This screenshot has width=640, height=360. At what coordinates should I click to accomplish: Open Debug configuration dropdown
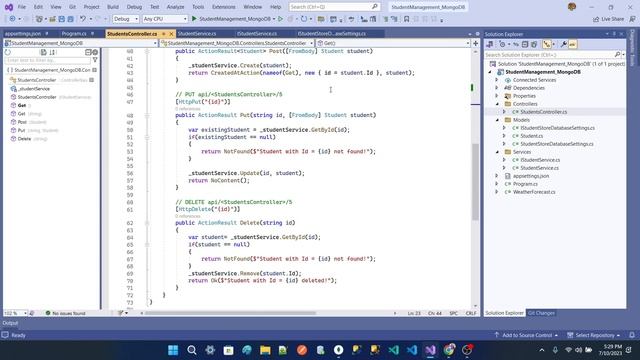click(x=126, y=19)
